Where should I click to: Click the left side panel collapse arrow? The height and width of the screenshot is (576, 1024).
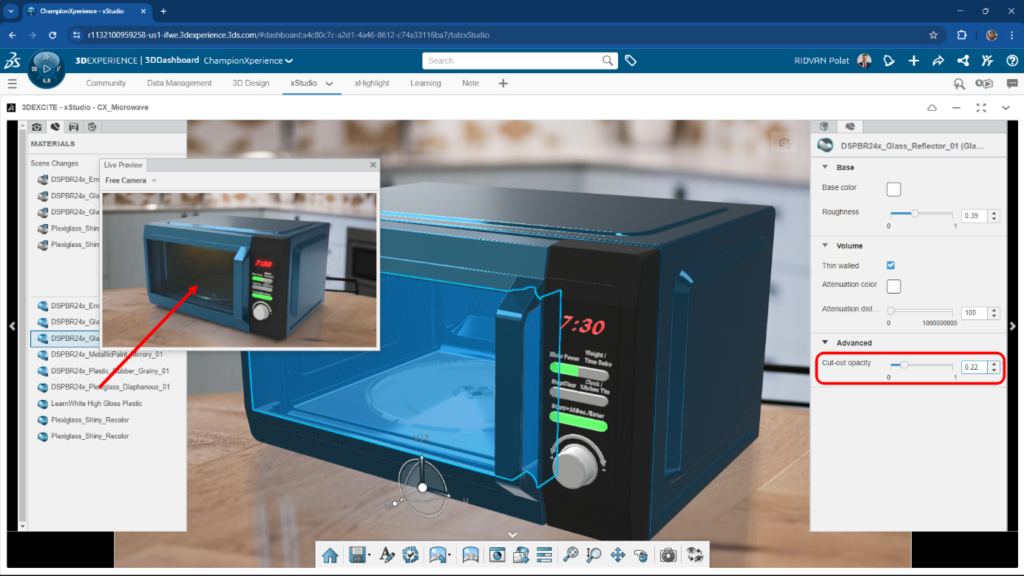[12, 326]
